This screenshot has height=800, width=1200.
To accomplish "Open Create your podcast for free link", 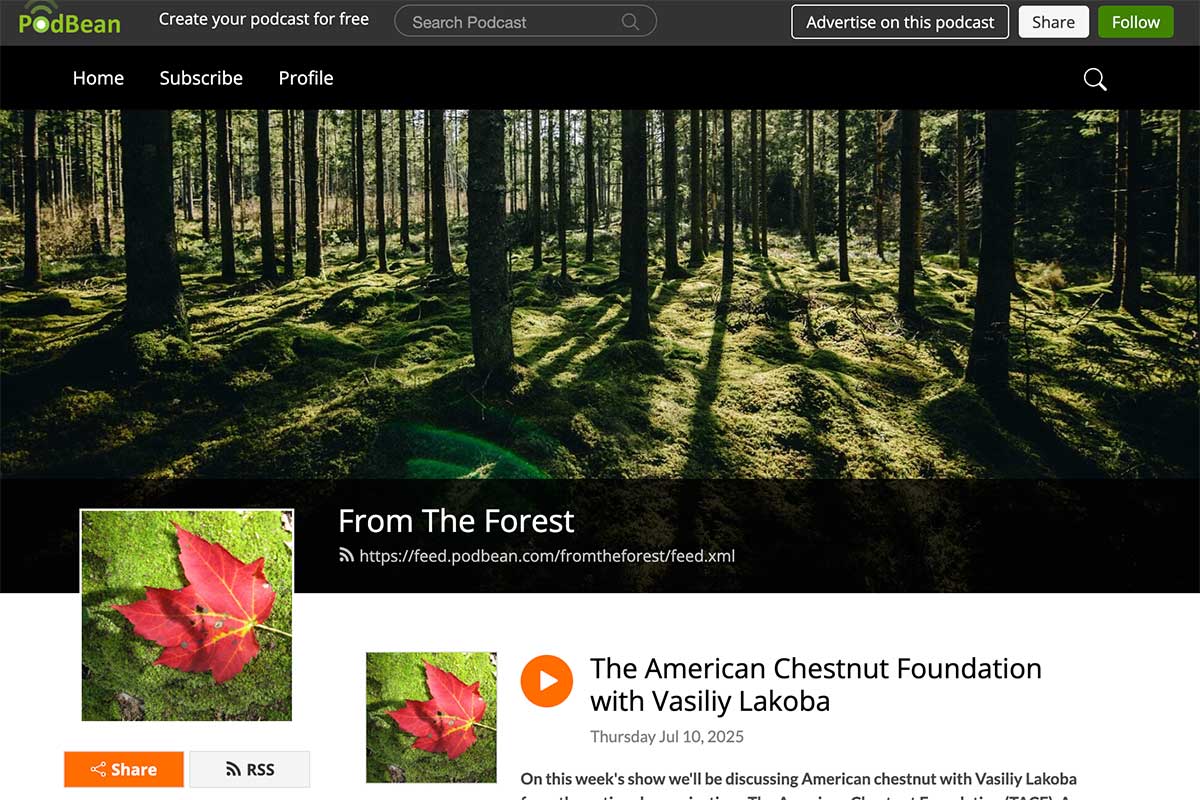I will [264, 19].
